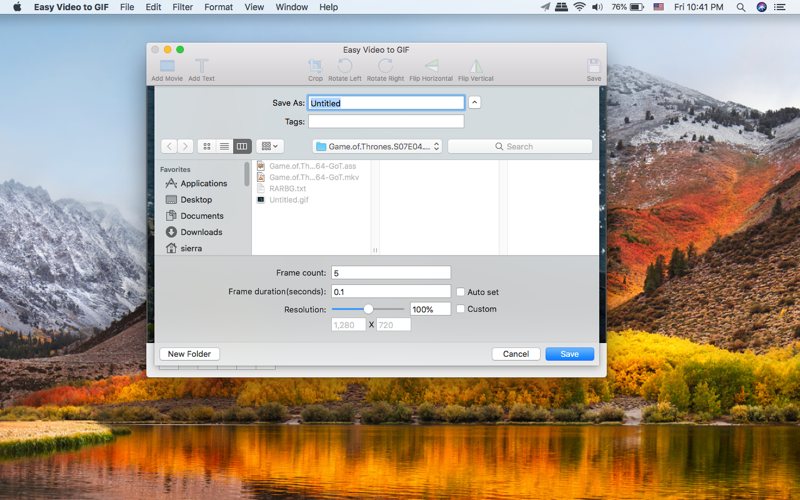Click the Resolution slider handle
The width and height of the screenshot is (800, 500).
click(x=368, y=309)
